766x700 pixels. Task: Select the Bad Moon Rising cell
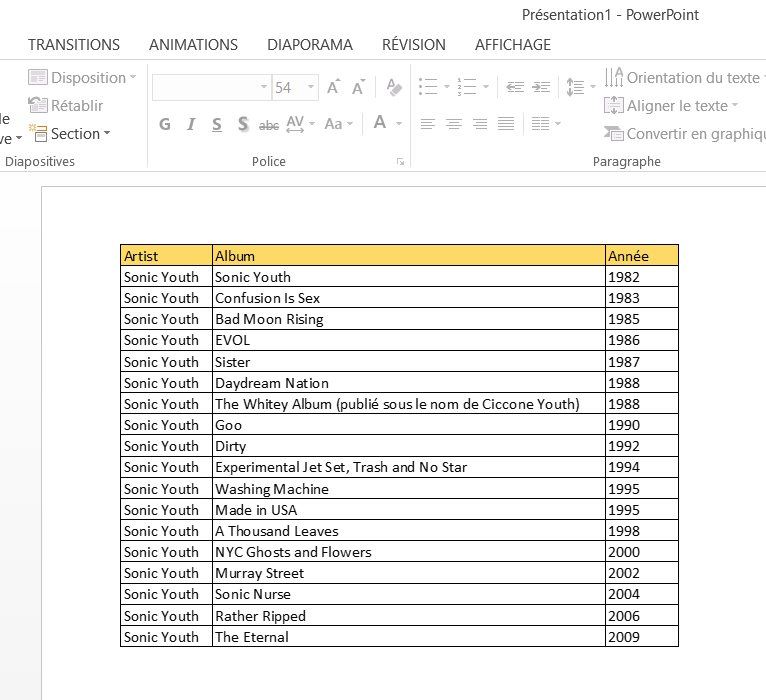pyautogui.click(x=409, y=318)
